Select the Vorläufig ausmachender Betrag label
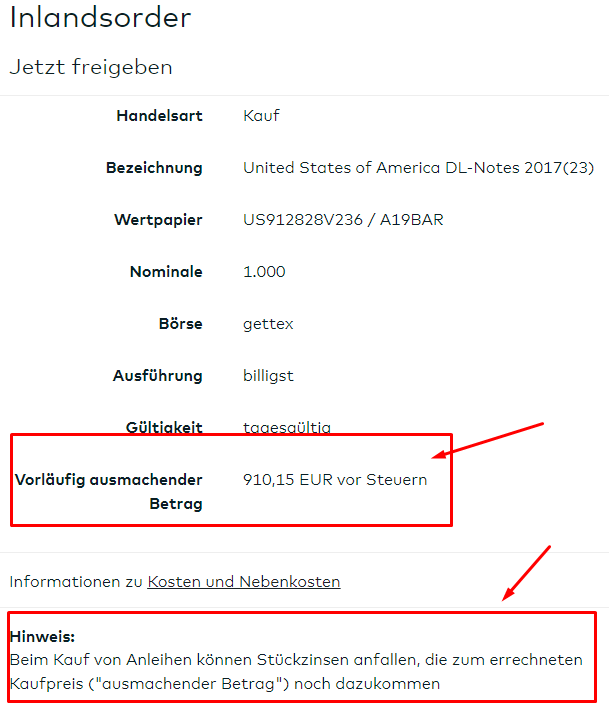The height and width of the screenshot is (710, 609). [x=109, y=491]
